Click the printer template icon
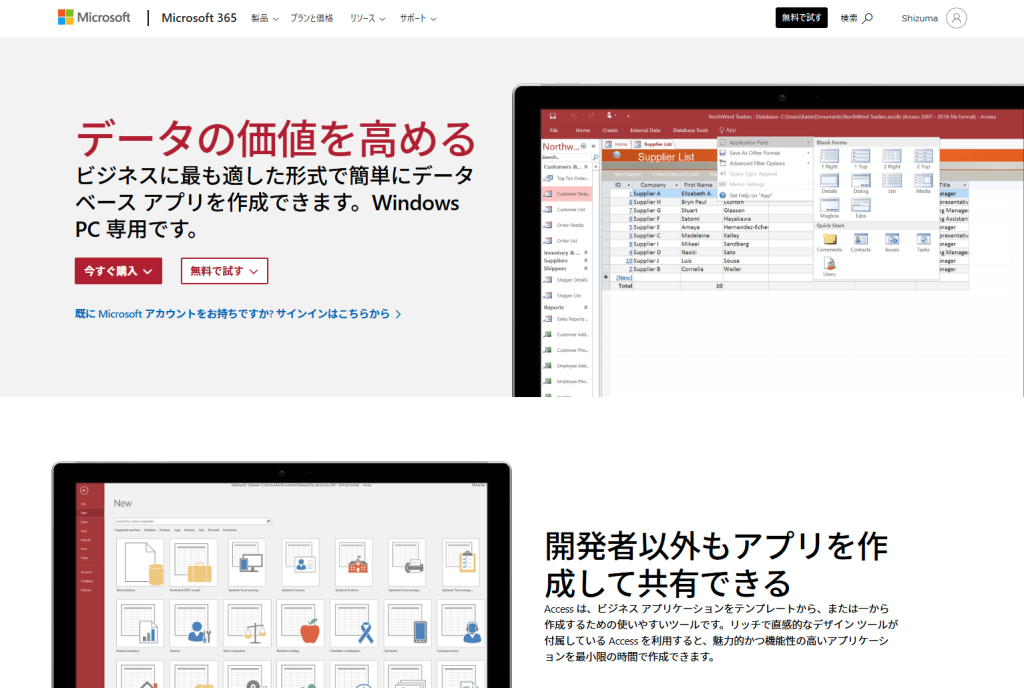Image resolution: width=1024 pixels, height=688 pixels. point(408,563)
